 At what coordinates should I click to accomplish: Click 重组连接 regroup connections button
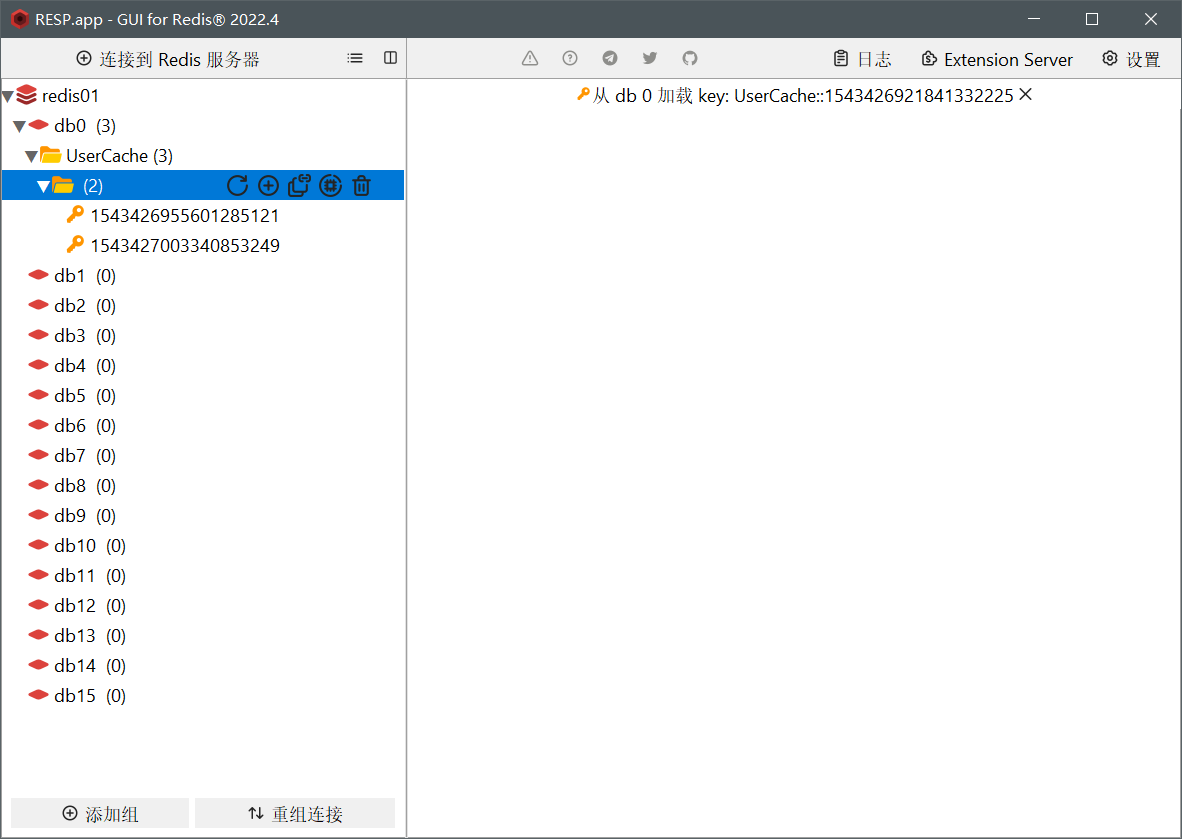[x=295, y=813]
